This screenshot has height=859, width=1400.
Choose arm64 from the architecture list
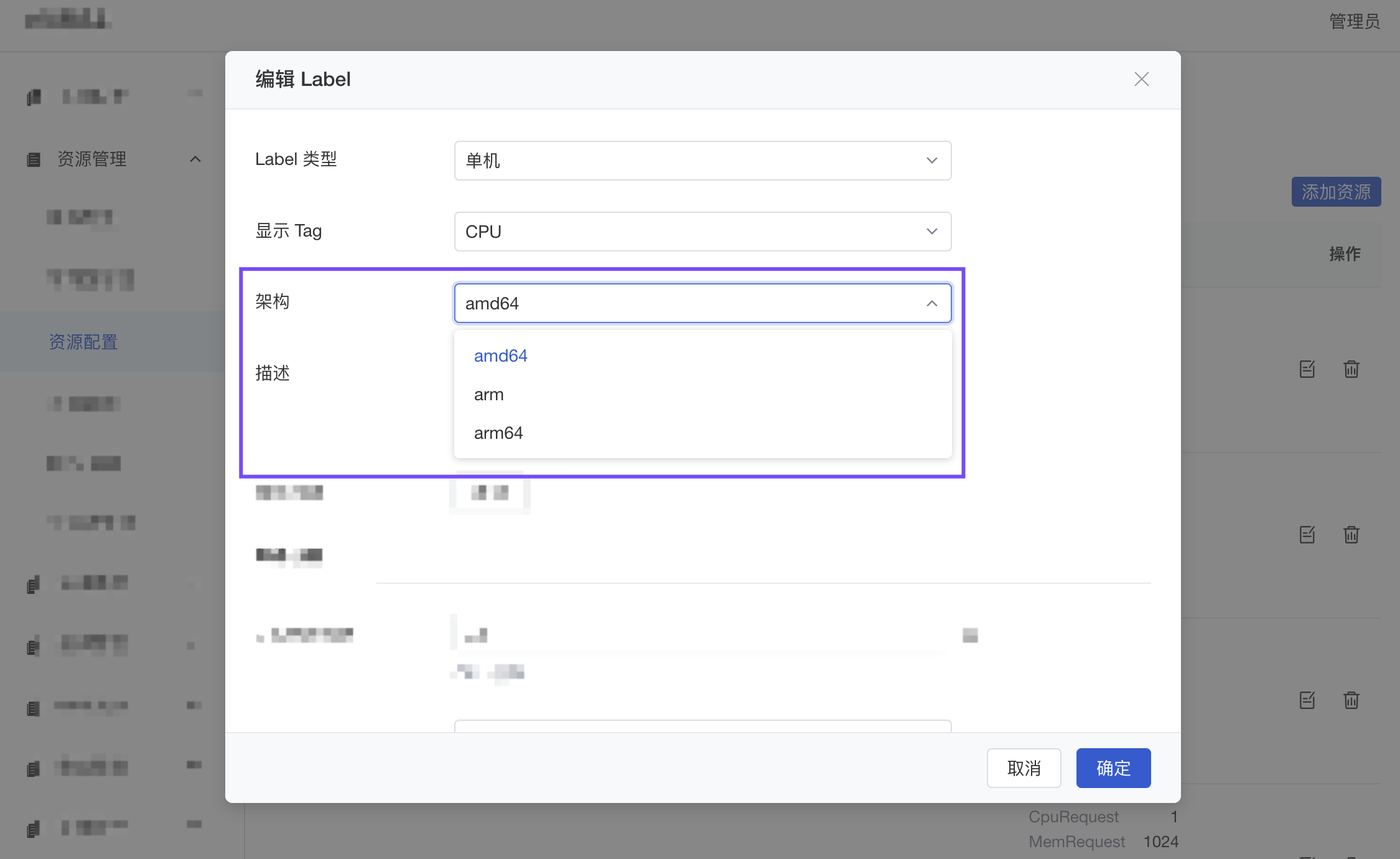tap(498, 433)
